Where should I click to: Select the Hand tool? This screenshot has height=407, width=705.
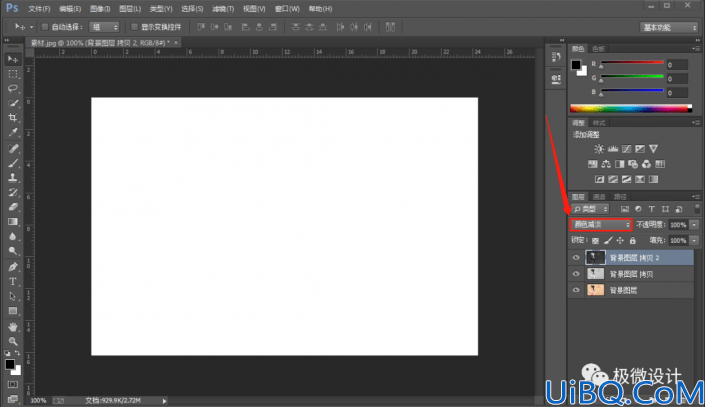click(x=13, y=327)
